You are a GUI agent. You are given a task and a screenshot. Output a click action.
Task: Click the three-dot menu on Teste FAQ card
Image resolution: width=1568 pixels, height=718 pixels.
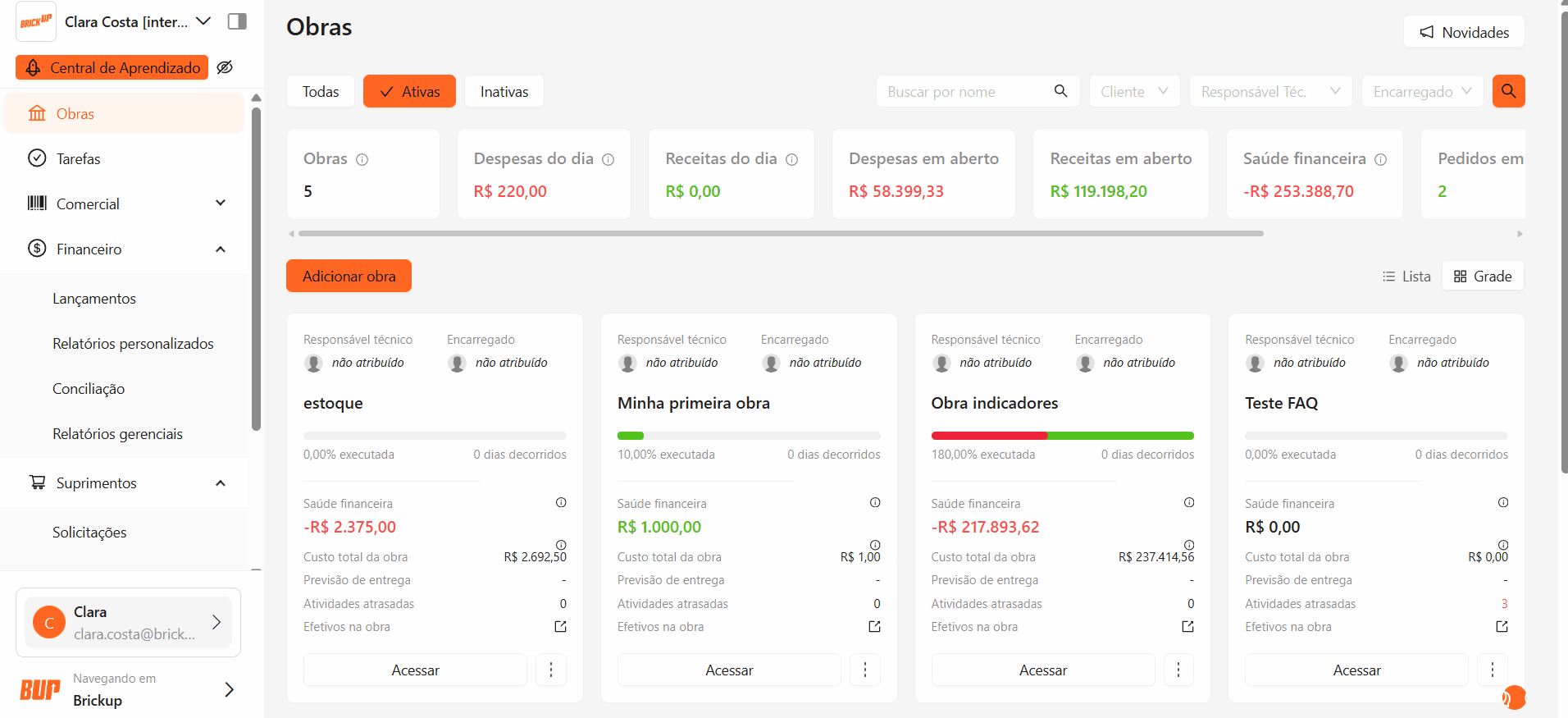[1492, 670]
